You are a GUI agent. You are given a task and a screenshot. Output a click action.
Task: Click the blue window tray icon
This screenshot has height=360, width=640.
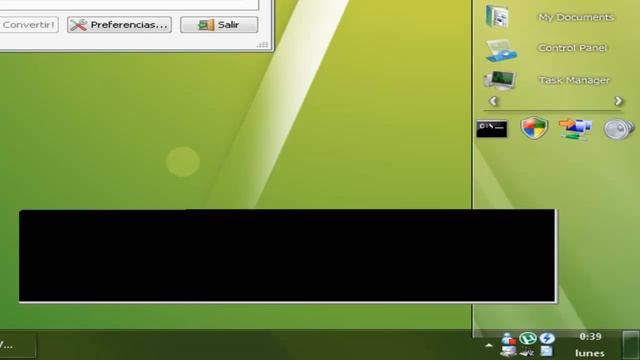click(547, 351)
